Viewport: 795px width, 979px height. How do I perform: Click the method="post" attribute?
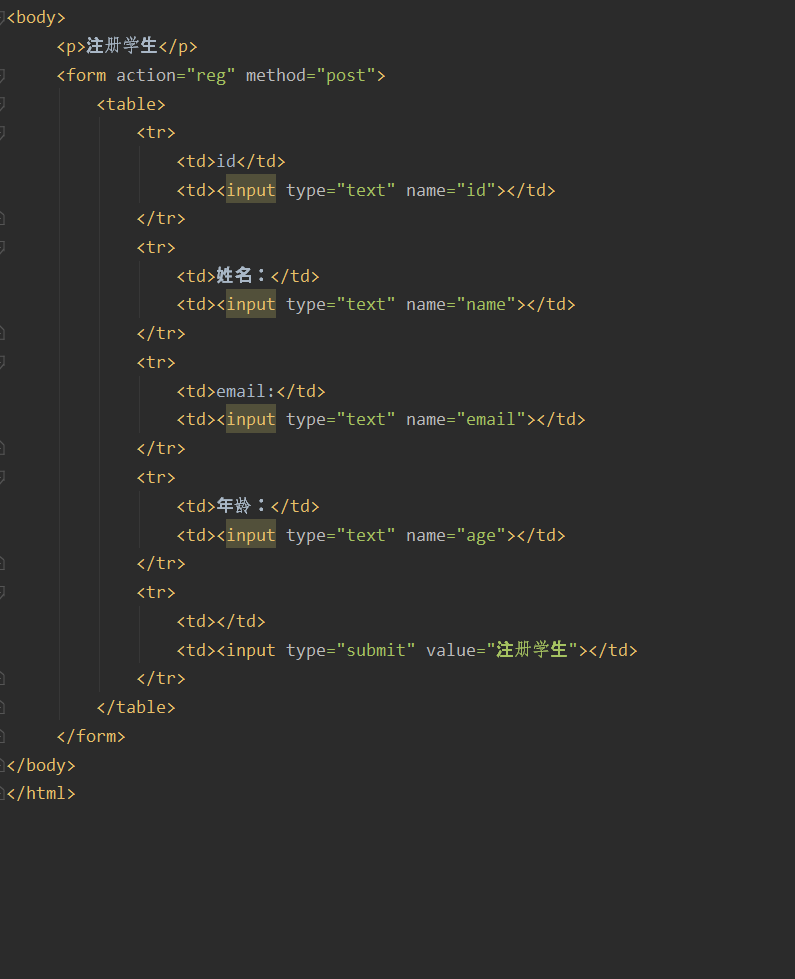tap(310, 76)
